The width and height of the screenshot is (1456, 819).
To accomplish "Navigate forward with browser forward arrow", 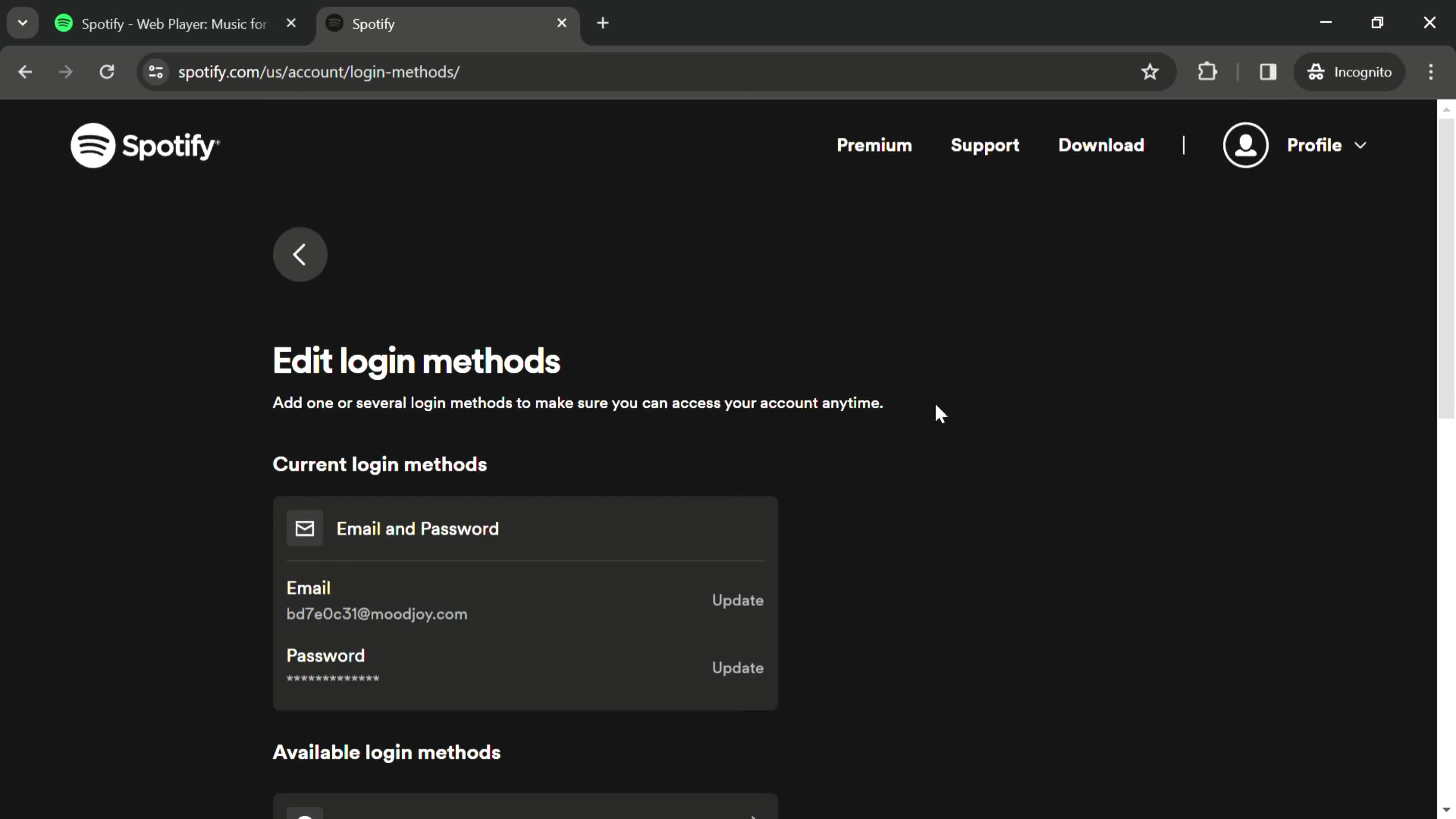I will point(66,72).
